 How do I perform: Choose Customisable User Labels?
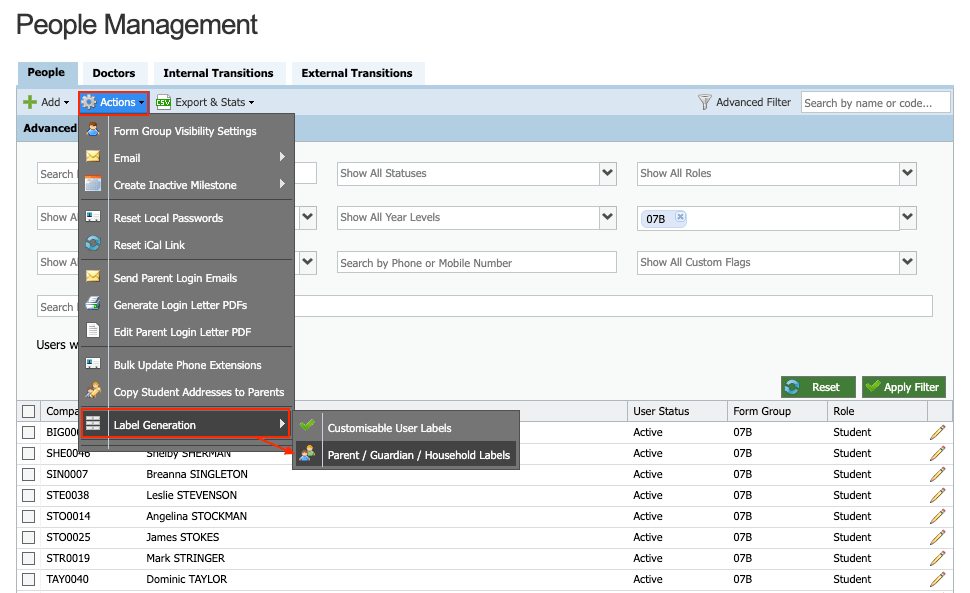point(406,427)
